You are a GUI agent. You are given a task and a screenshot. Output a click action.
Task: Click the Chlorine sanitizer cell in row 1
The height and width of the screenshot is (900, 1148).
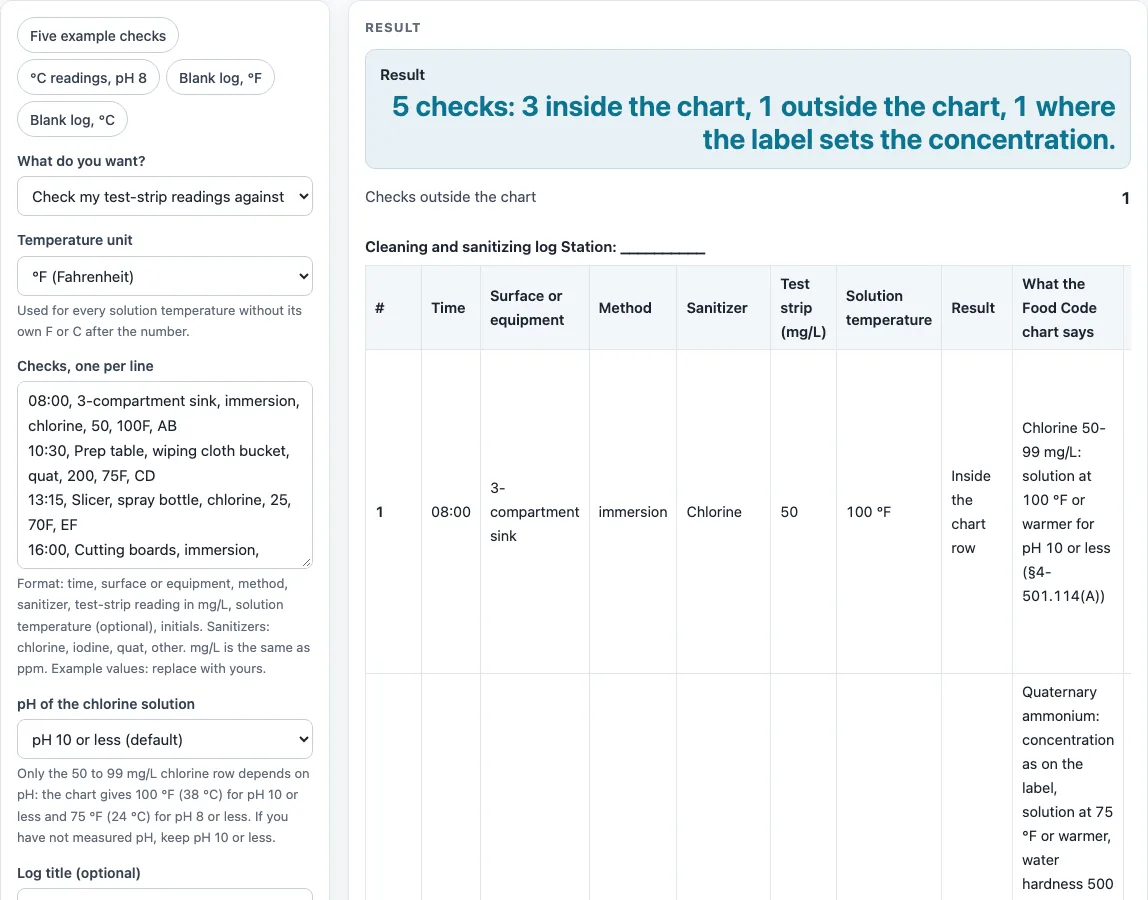click(723, 512)
